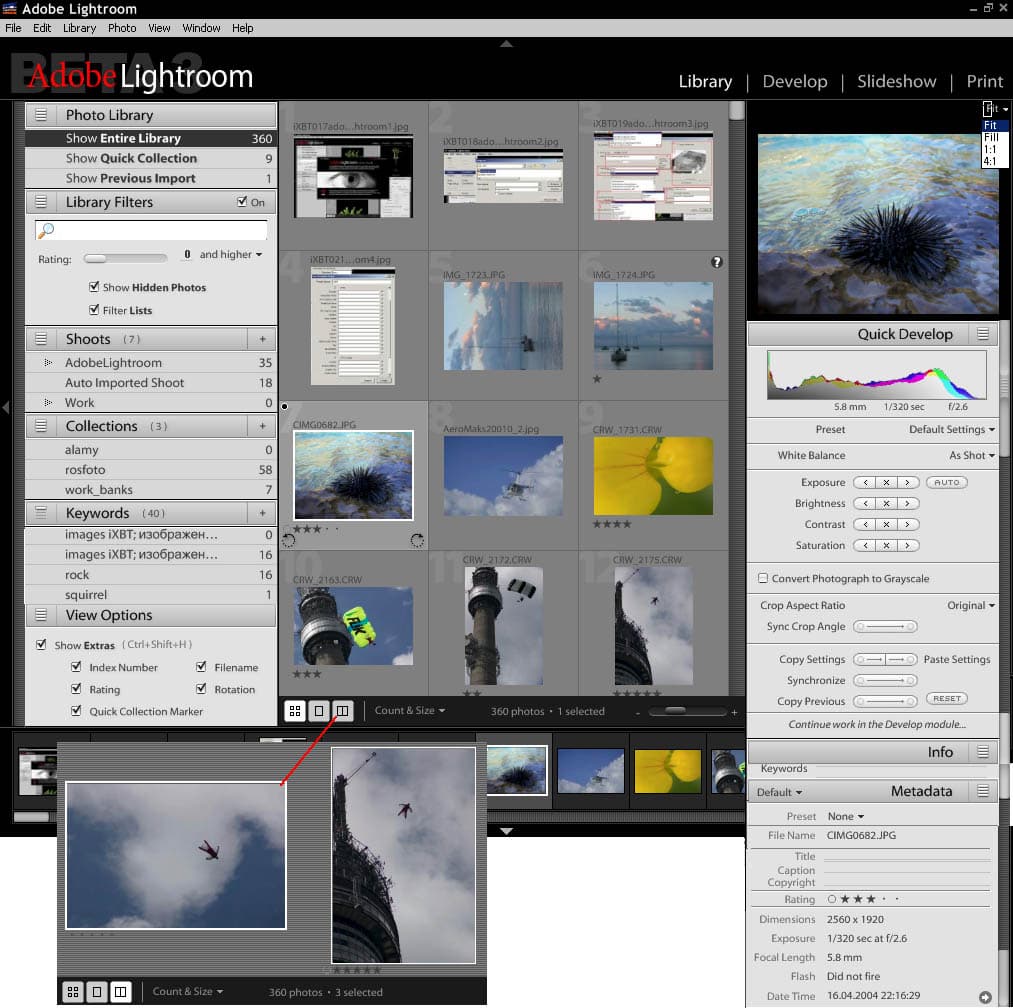Click question mark badge on IMG_1724 thumbnail
Image resolution: width=1013 pixels, height=1008 pixels.
tap(716, 262)
